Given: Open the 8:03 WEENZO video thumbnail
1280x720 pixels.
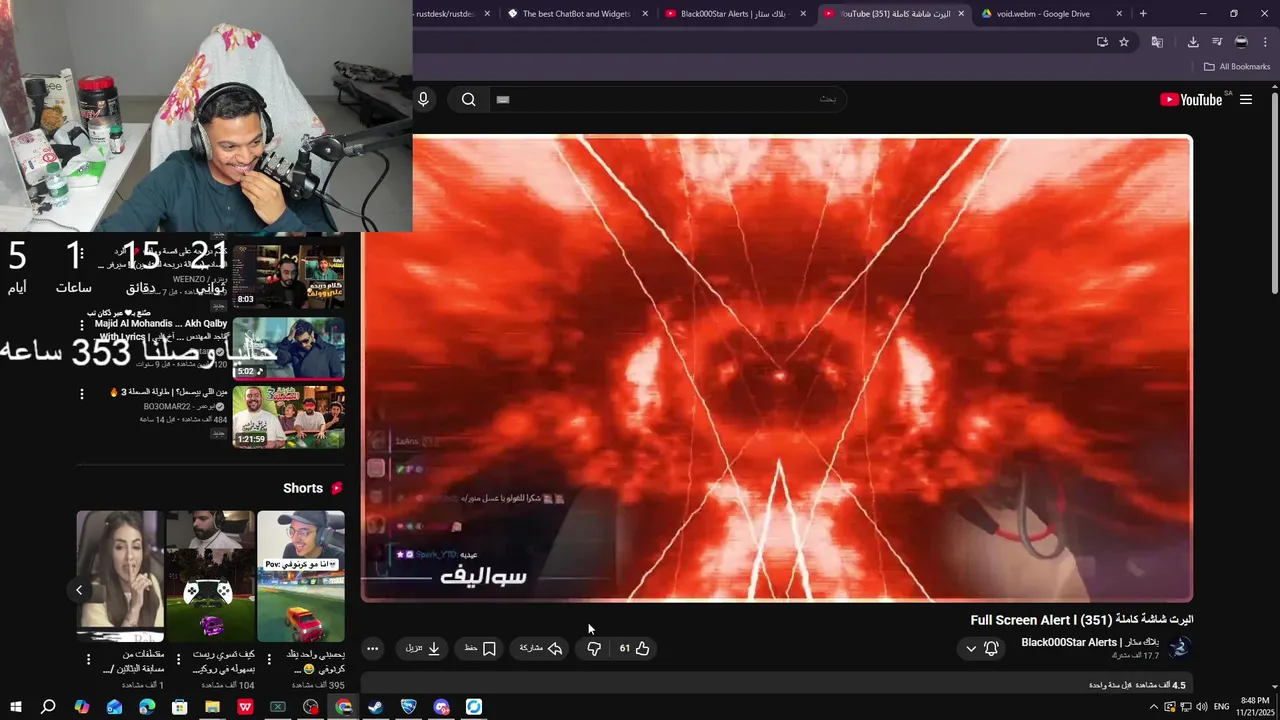Looking at the screenshot, I should [288, 277].
